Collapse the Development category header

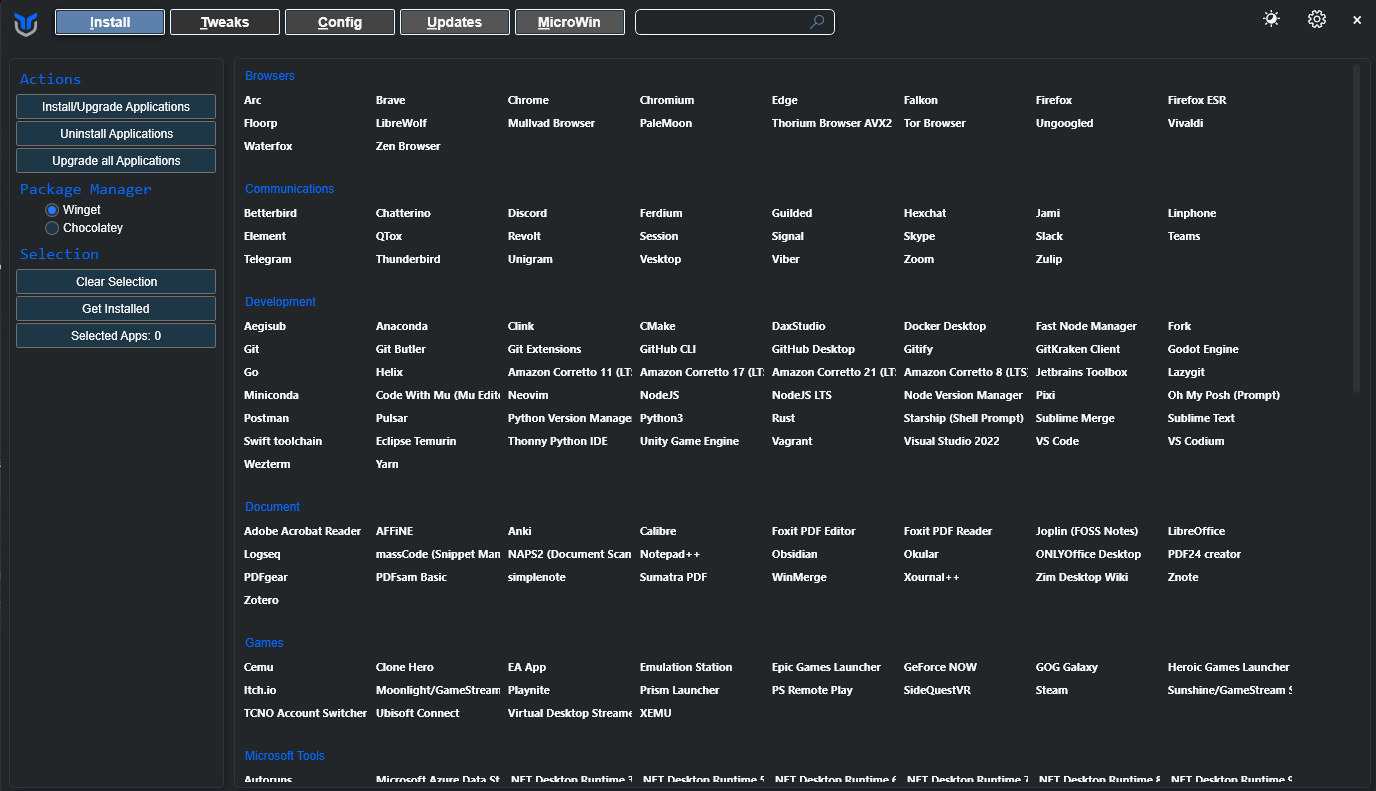[280, 302]
